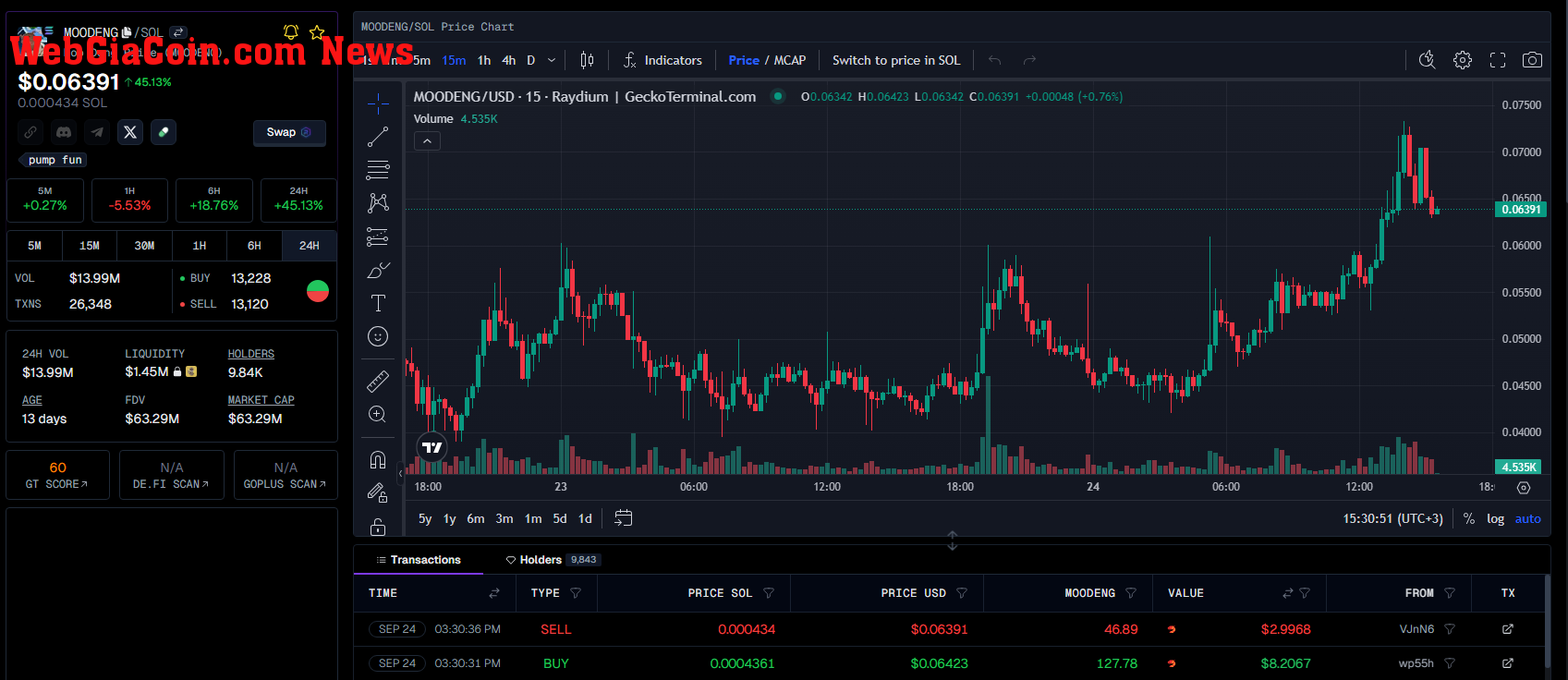Select the crosshair cursor tool

(x=378, y=103)
